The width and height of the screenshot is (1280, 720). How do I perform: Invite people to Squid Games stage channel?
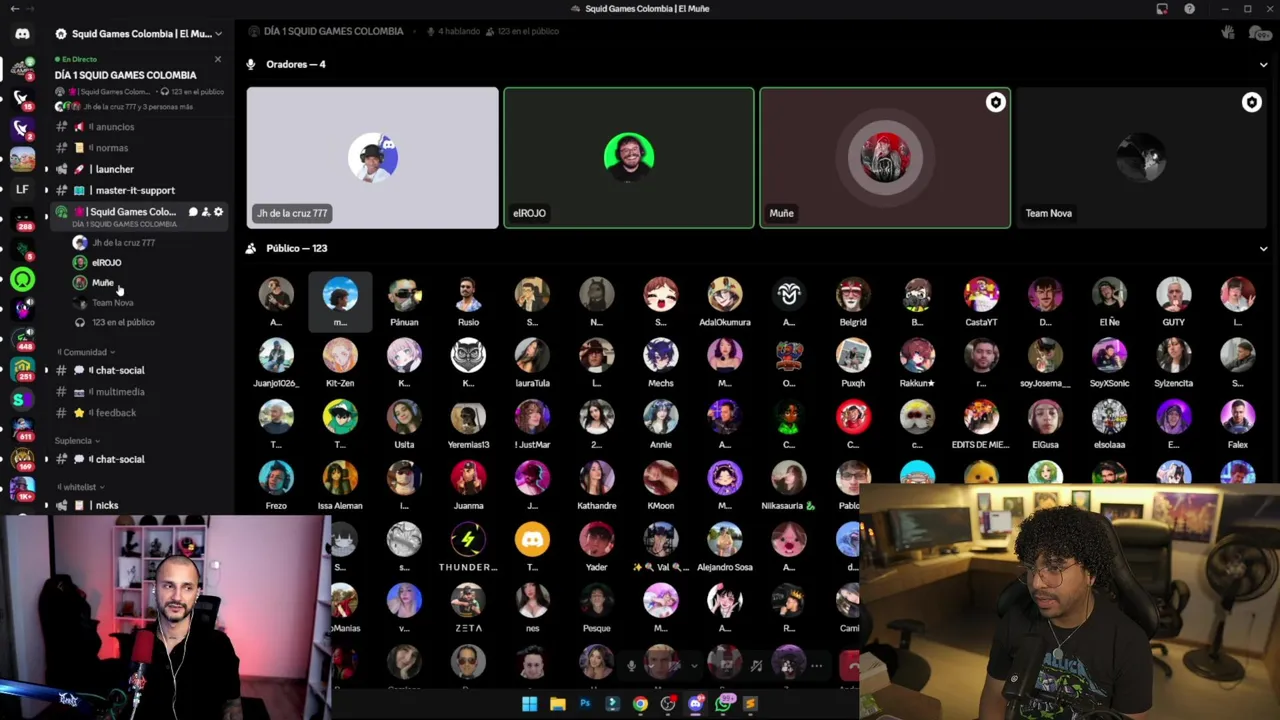click(206, 212)
